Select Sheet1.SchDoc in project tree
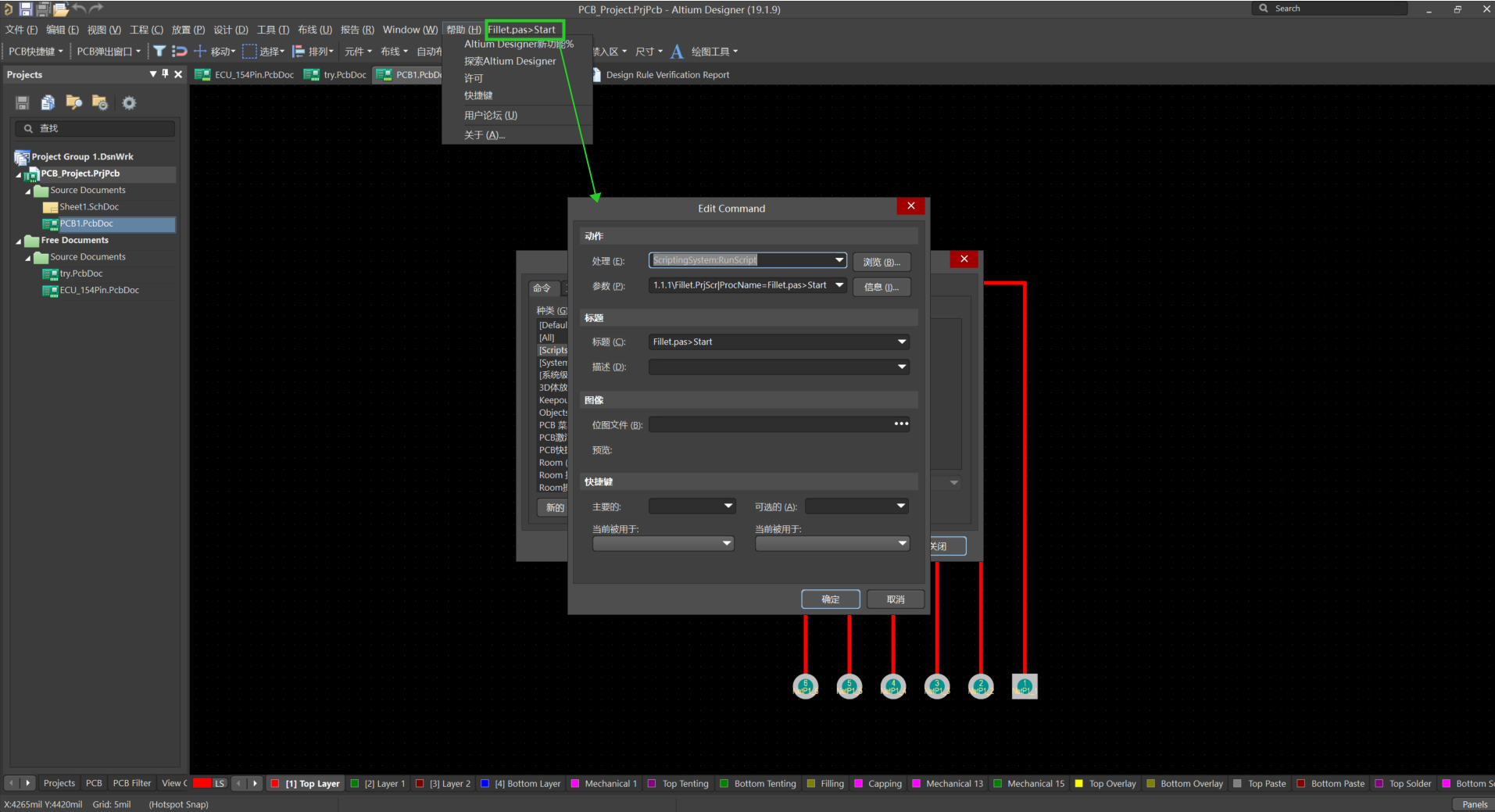Screen dimensions: 1495x812 (x=89, y=207)
